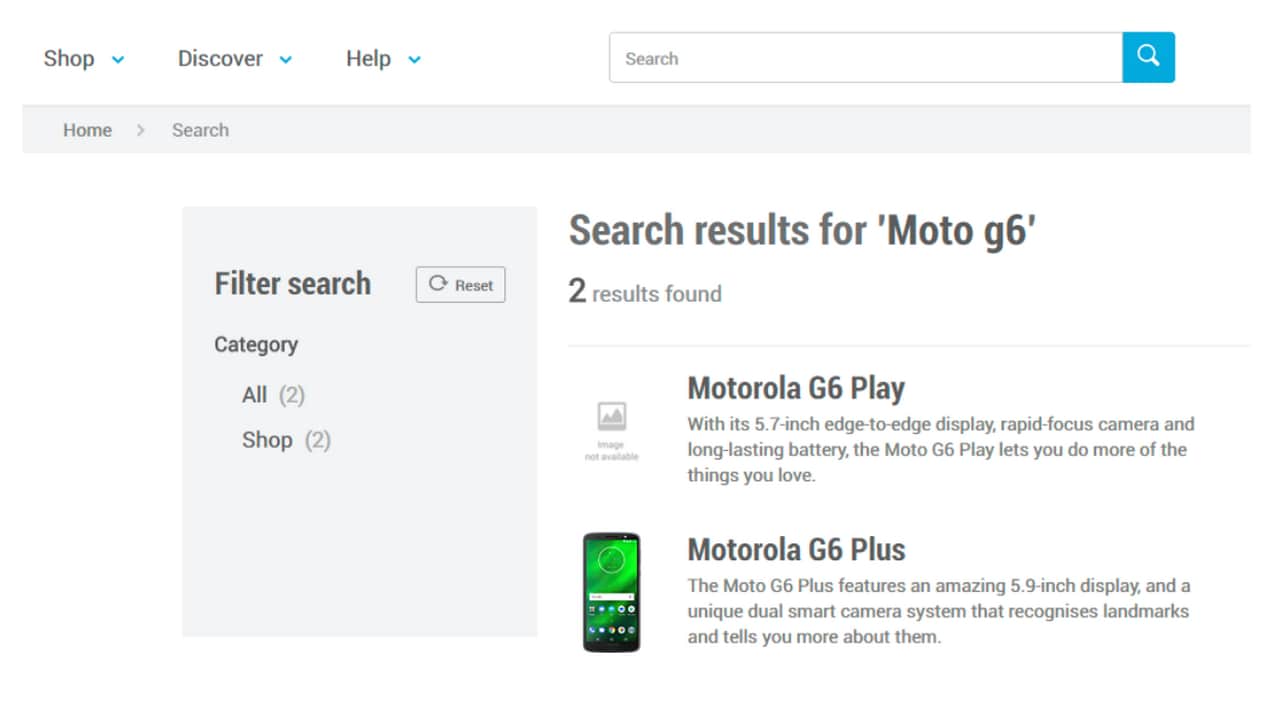Viewport: 1280px width, 720px height.
Task: Click the magnifying glass search button
Action: pos(1148,57)
